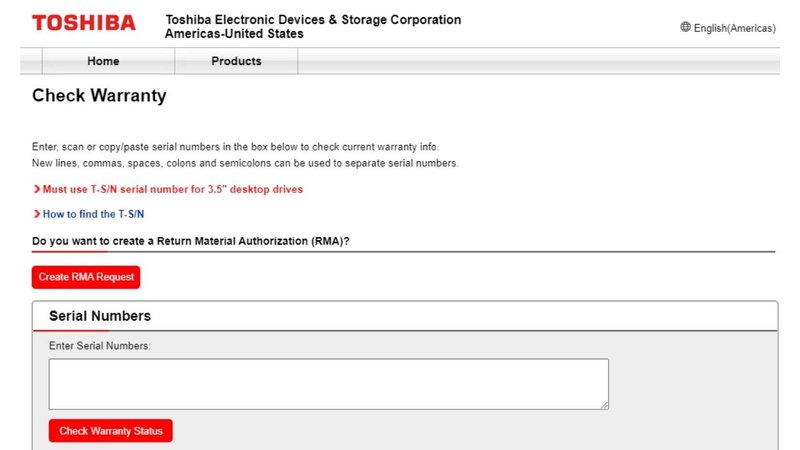The image size is (800, 450).
Task: Click the Serial Numbers section heading
Action: [x=100, y=316]
